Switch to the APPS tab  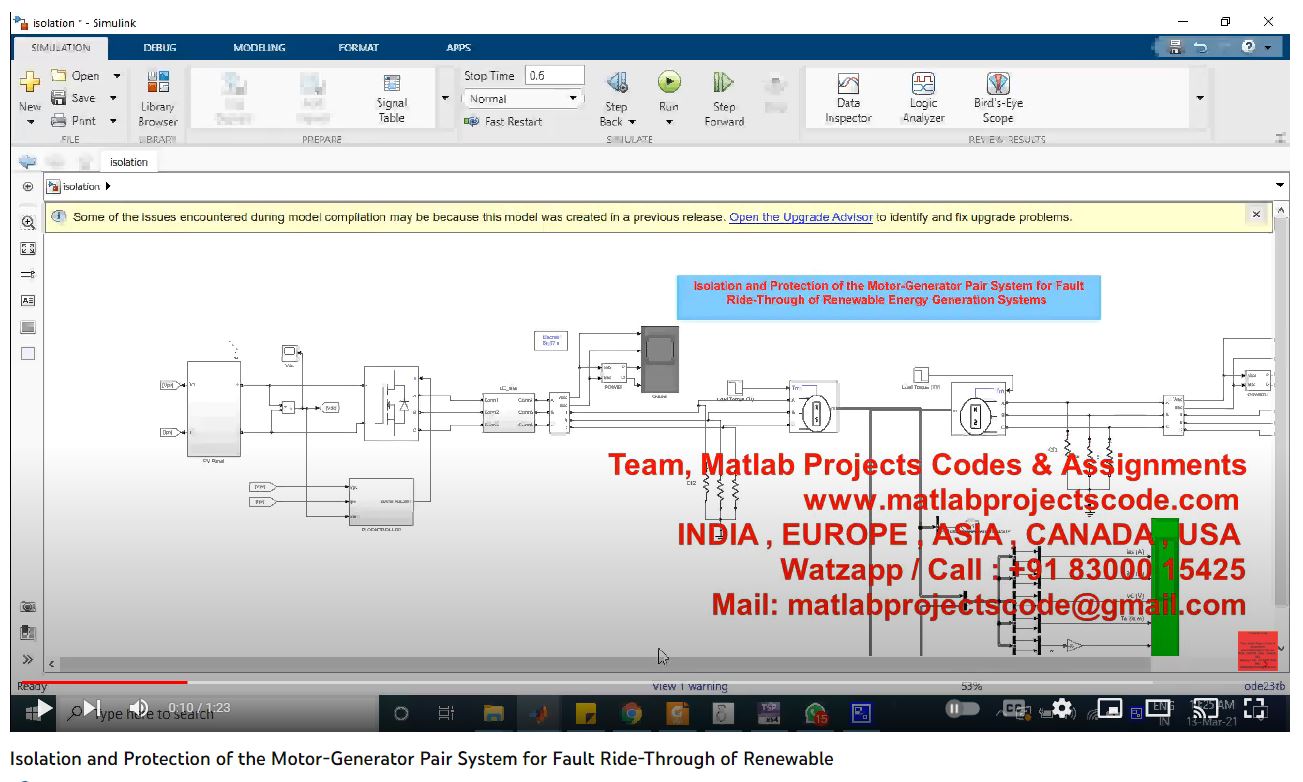458,47
